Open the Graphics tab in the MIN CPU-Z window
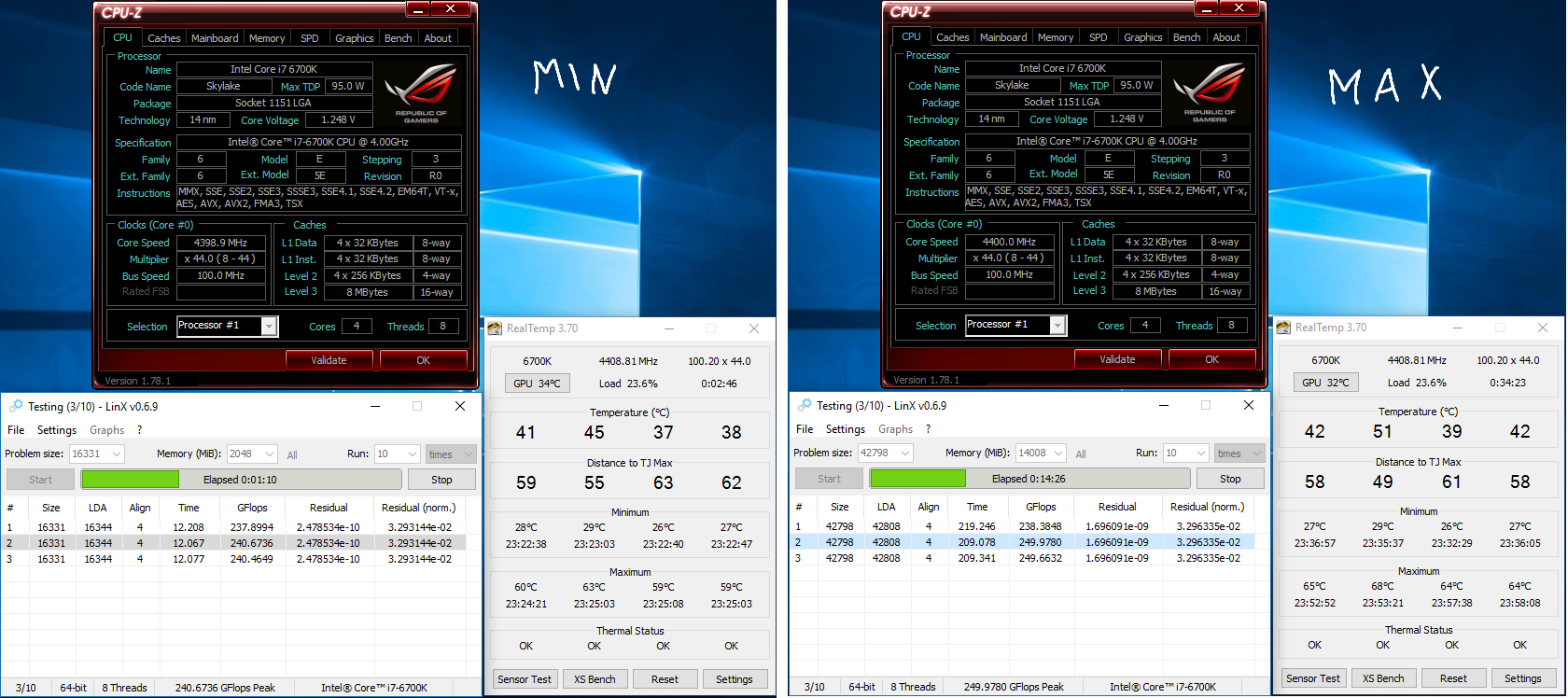Viewport: 1568px width, 698px height. [x=355, y=38]
